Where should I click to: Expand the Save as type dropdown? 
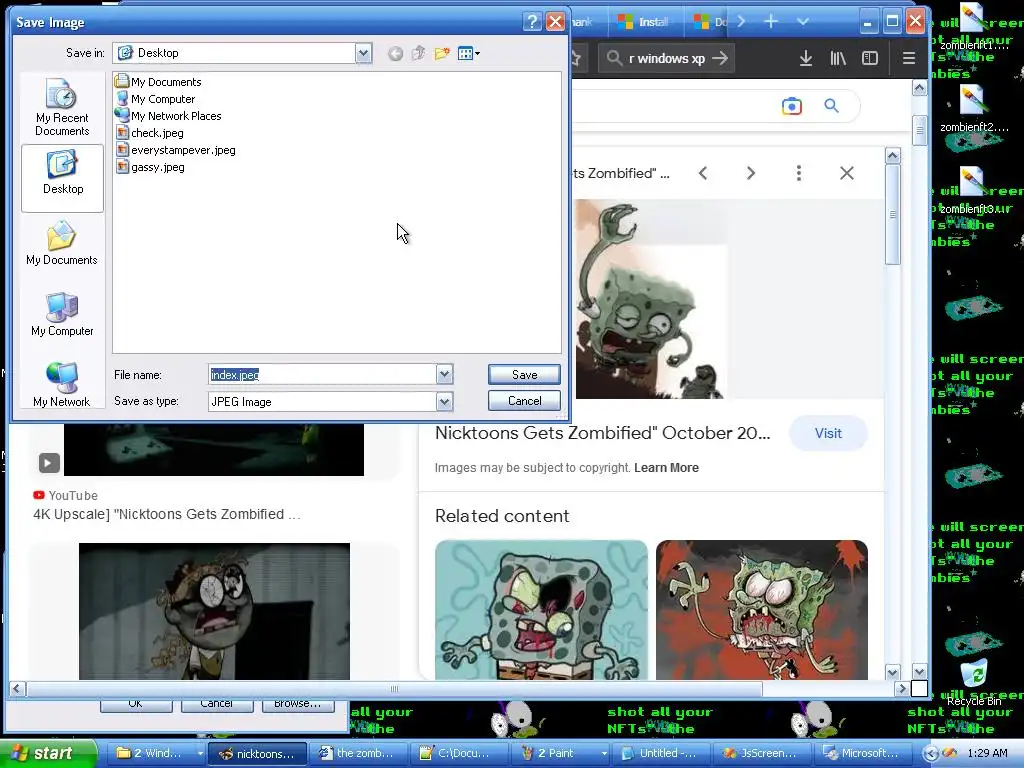[444, 401]
